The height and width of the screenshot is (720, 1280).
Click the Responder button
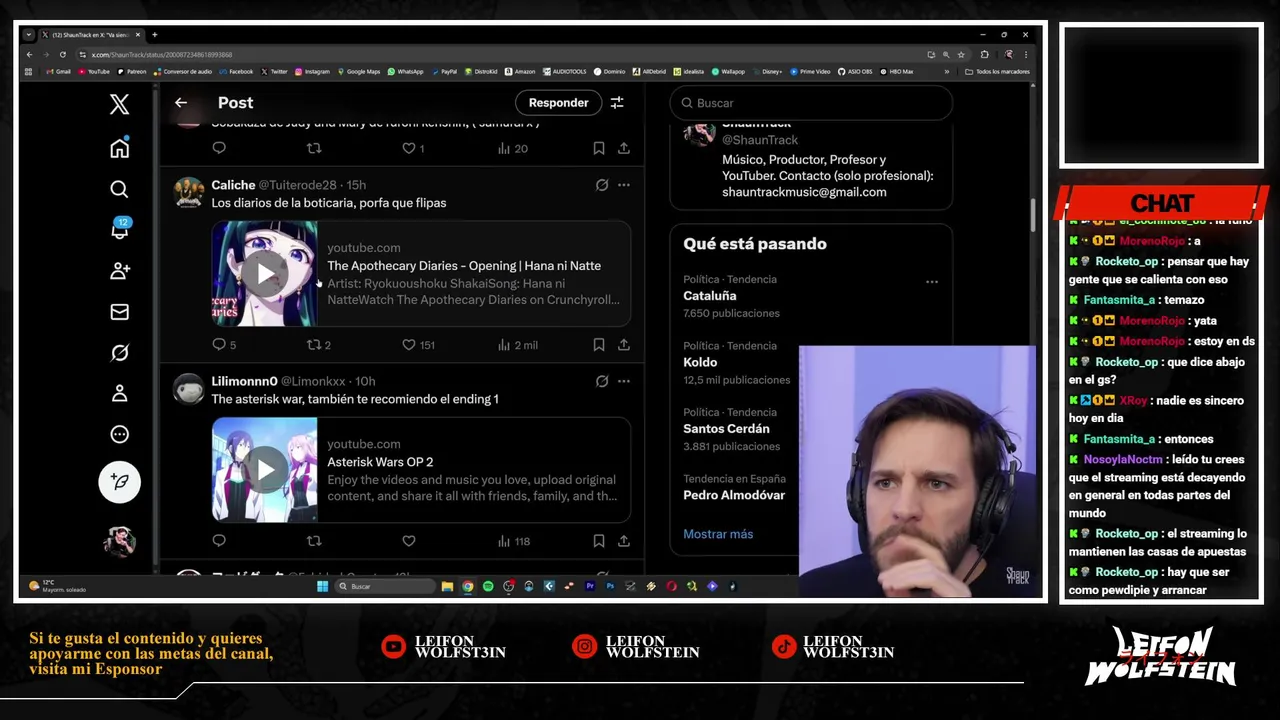pos(558,103)
